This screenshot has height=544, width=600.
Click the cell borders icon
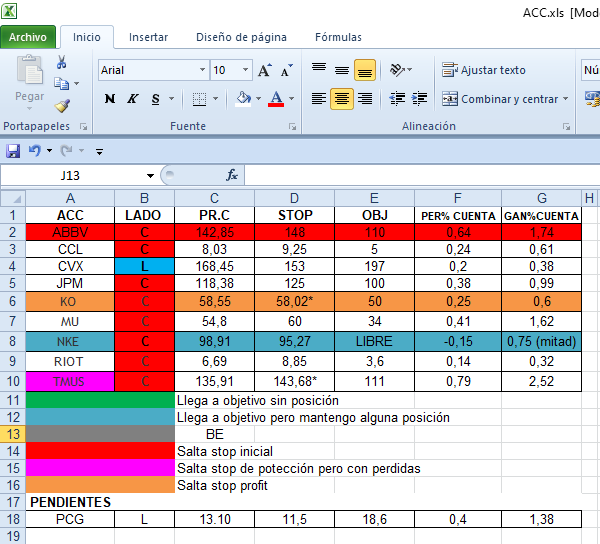(x=199, y=99)
